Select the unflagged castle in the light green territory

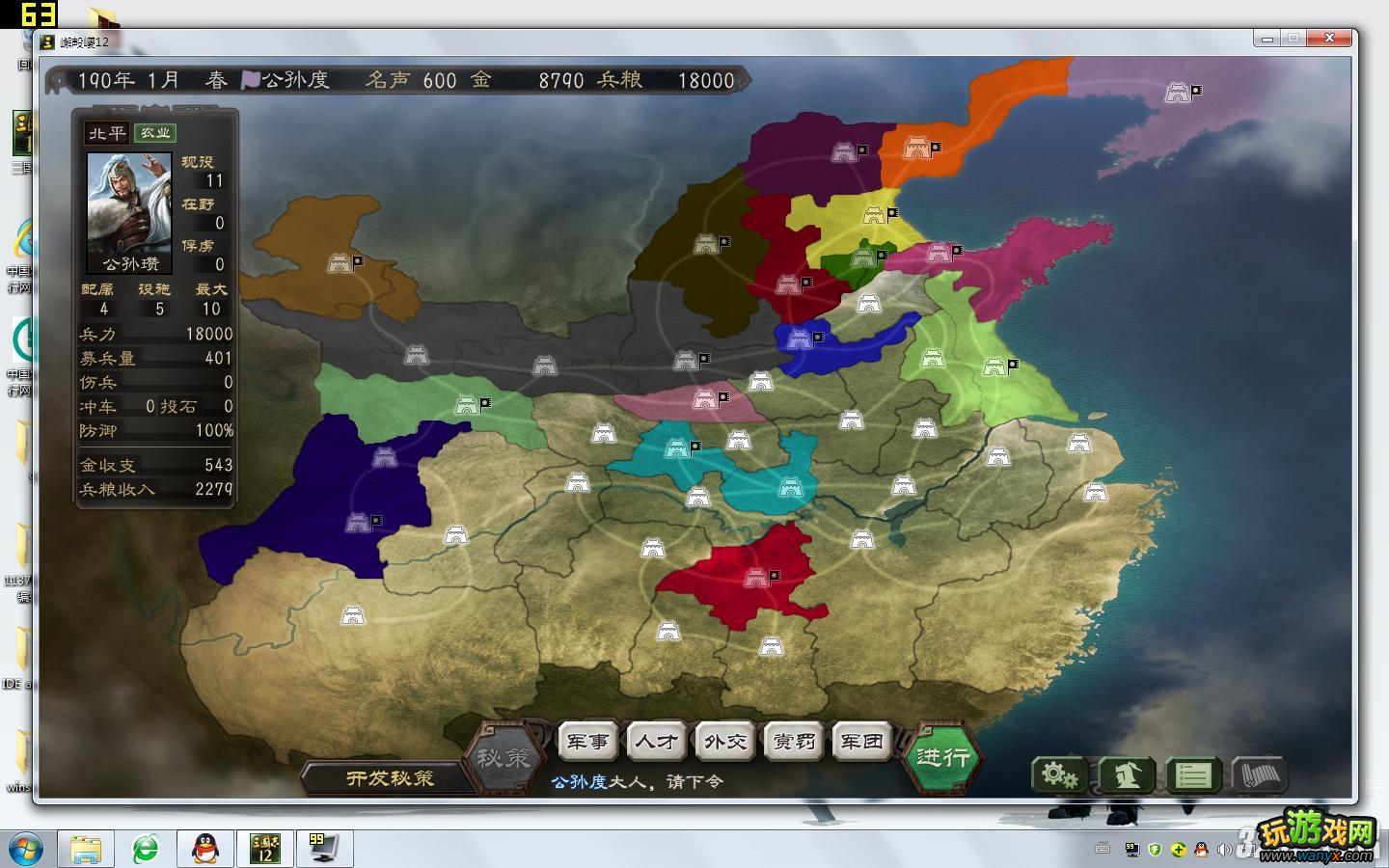(932, 358)
